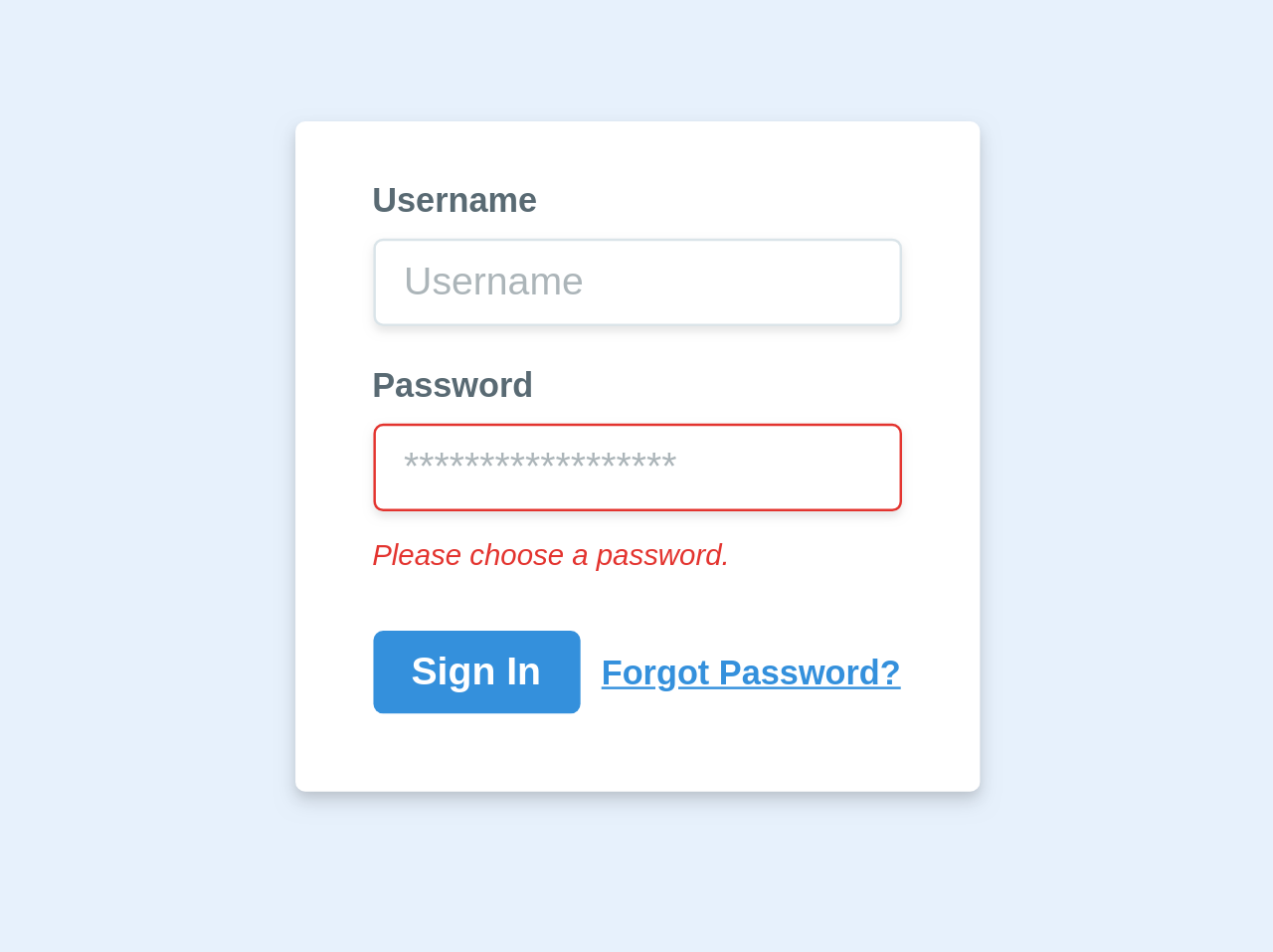
Task: Select the field with Username placeholder
Action: (637, 282)
